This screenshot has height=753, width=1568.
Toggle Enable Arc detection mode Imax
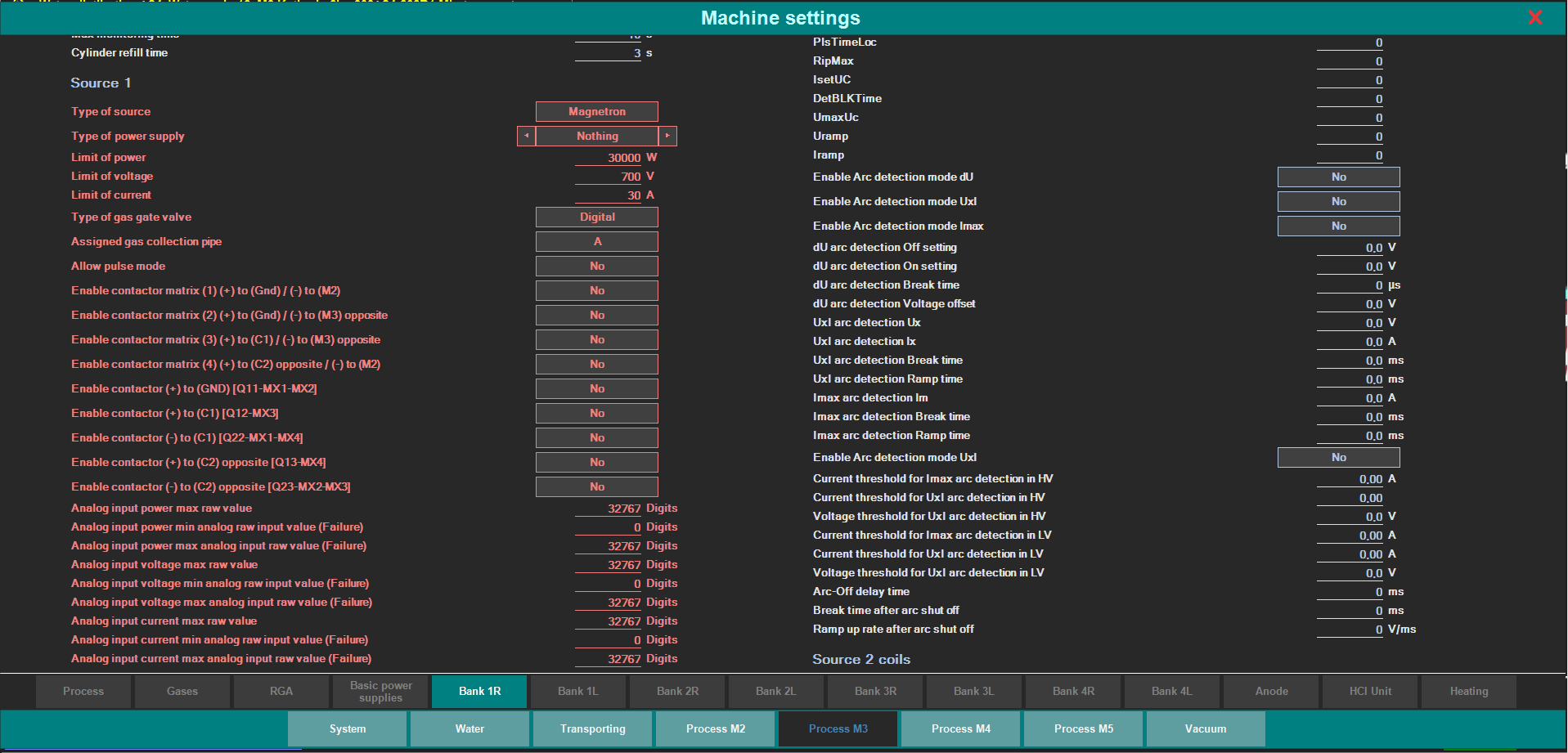(x=1337, y=226)
